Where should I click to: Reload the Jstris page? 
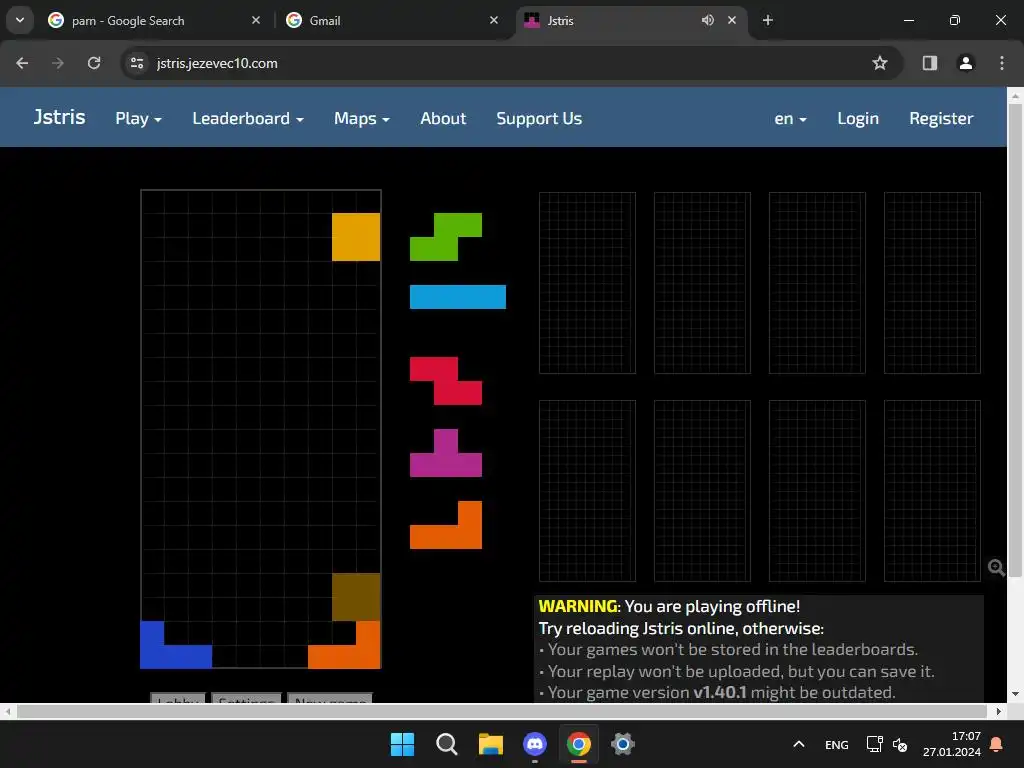(x=94, y=63)
